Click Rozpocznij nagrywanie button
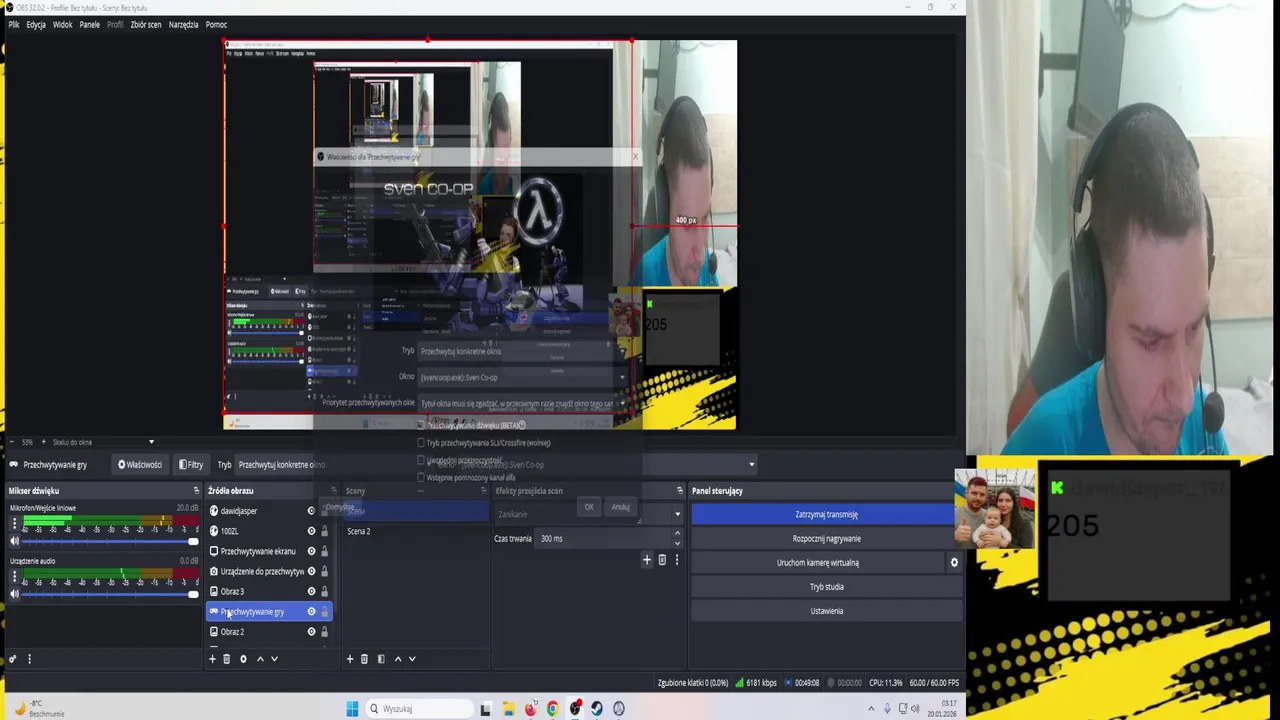The width and height of the screenshot is (1280, 720). click(826, 538)
